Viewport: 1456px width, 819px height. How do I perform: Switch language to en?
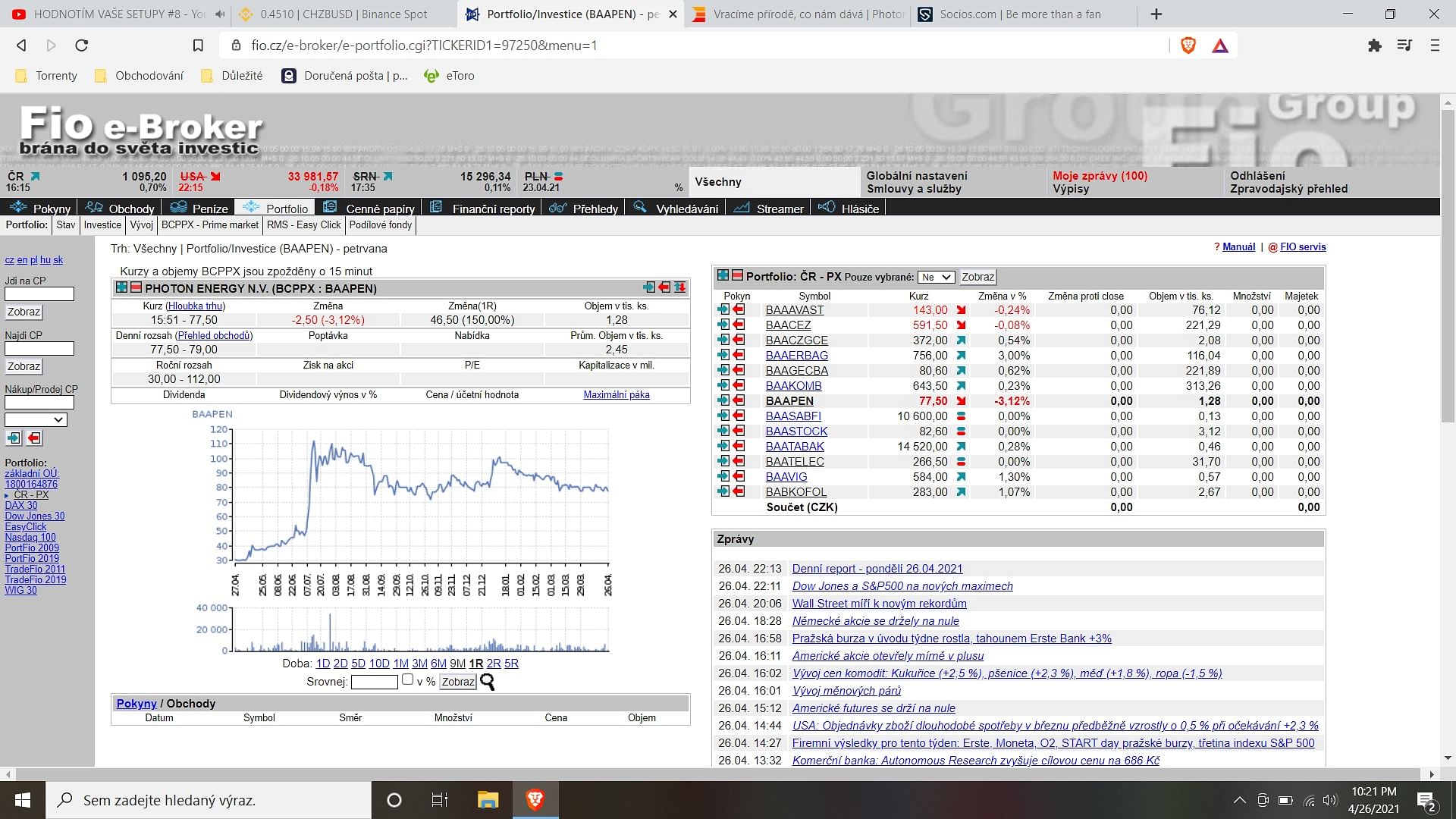[x=22, y=259]
